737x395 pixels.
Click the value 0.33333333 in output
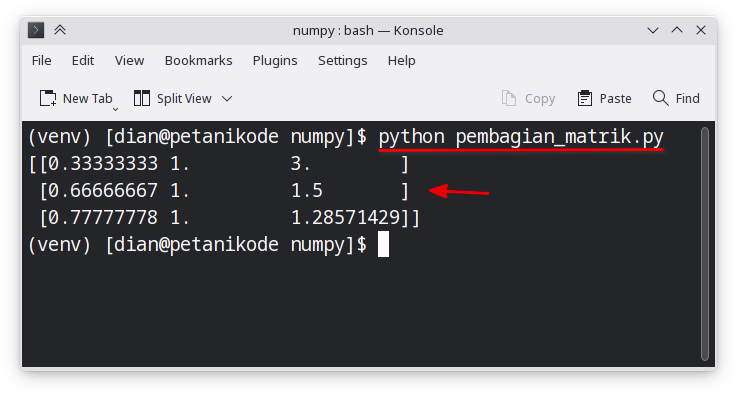103,164
